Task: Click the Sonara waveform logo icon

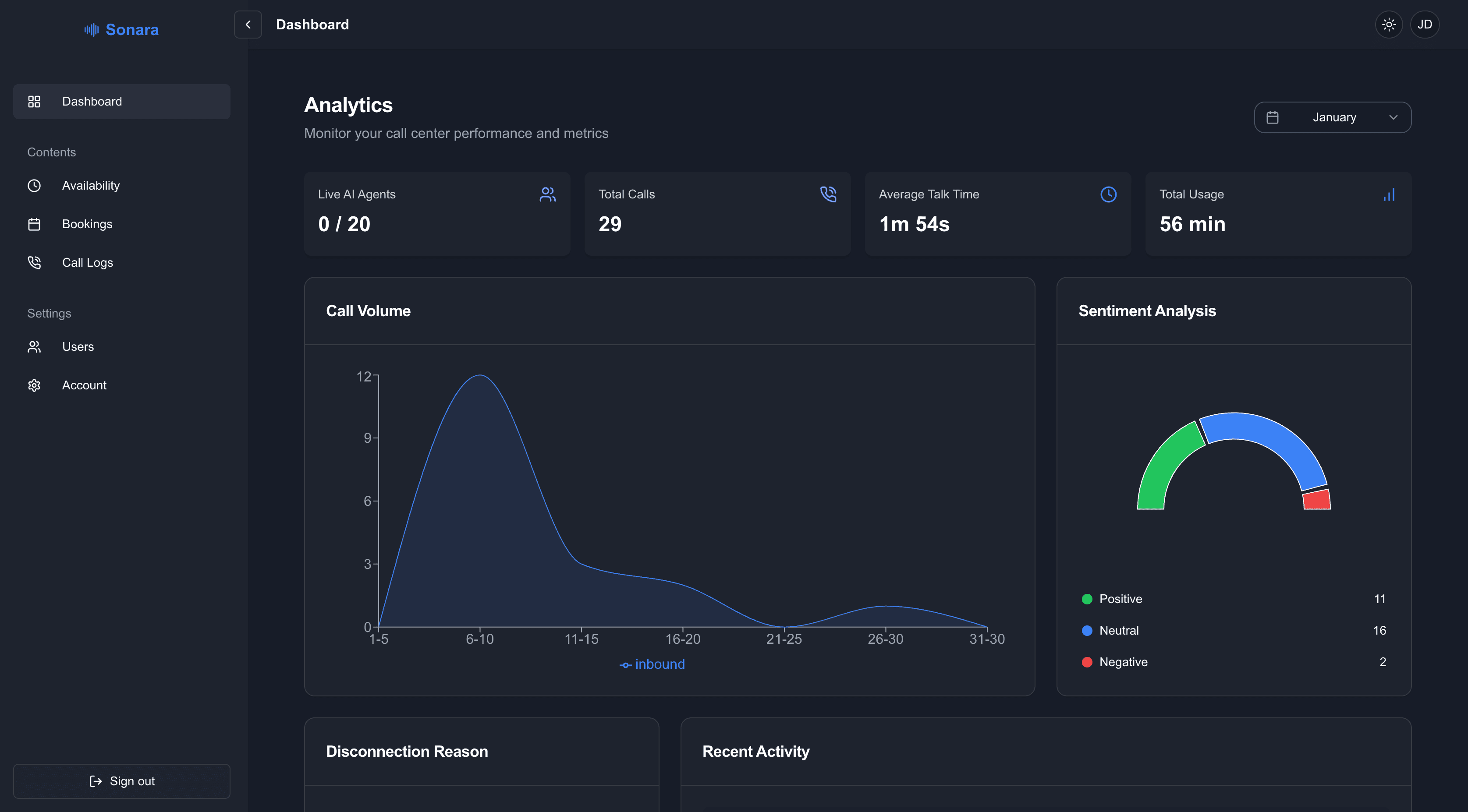Action: pyautogui.click(x=91, y=30)
